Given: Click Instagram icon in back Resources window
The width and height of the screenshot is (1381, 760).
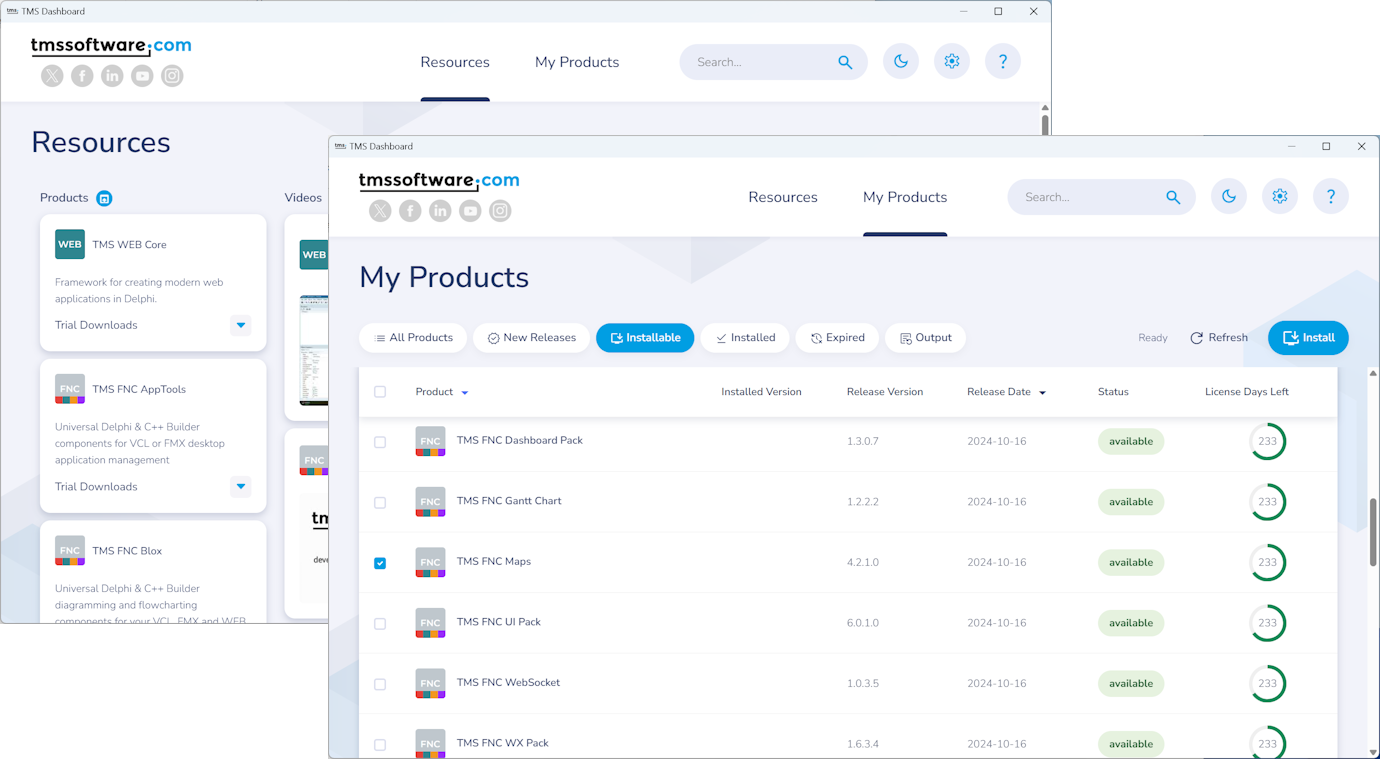Looking at the screenshot, I should coord(172,76).
